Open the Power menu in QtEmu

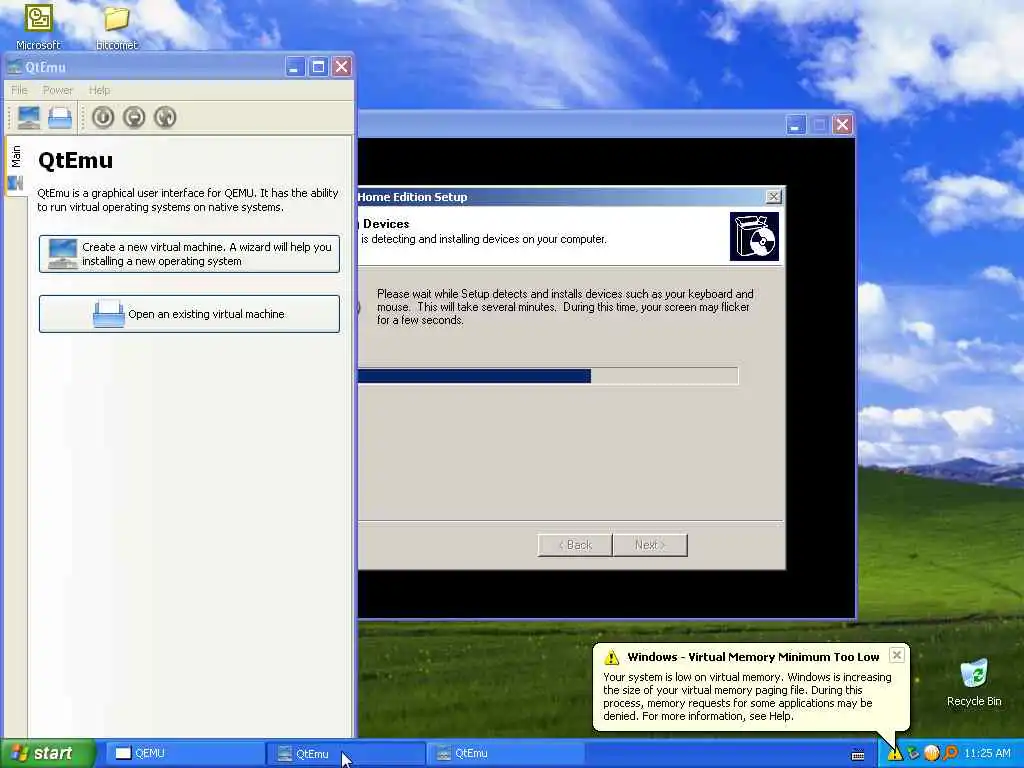(x=57, y=90)
